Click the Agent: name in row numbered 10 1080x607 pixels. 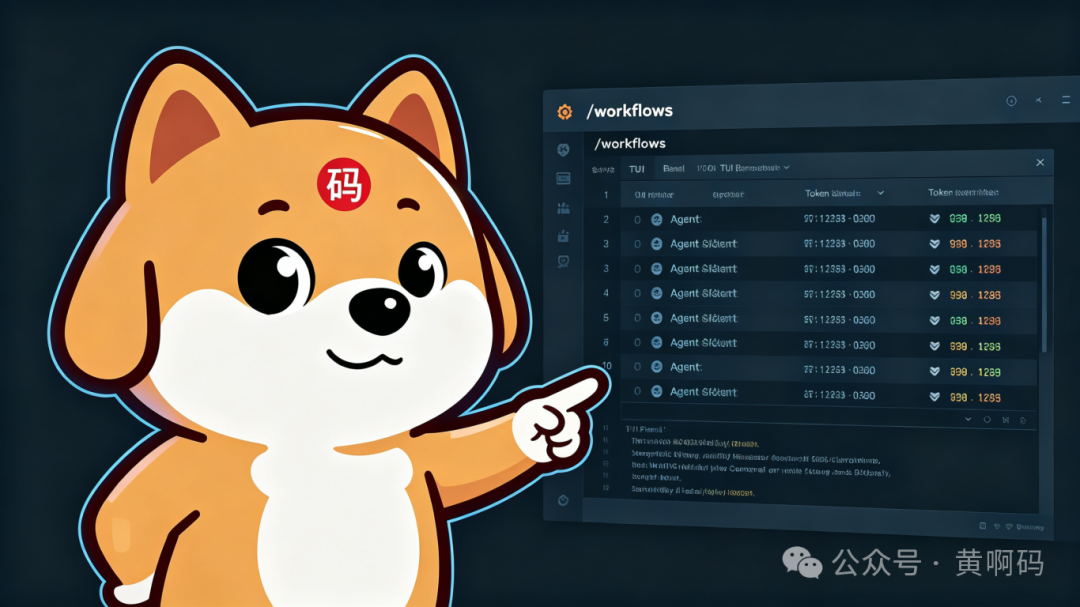685,367
